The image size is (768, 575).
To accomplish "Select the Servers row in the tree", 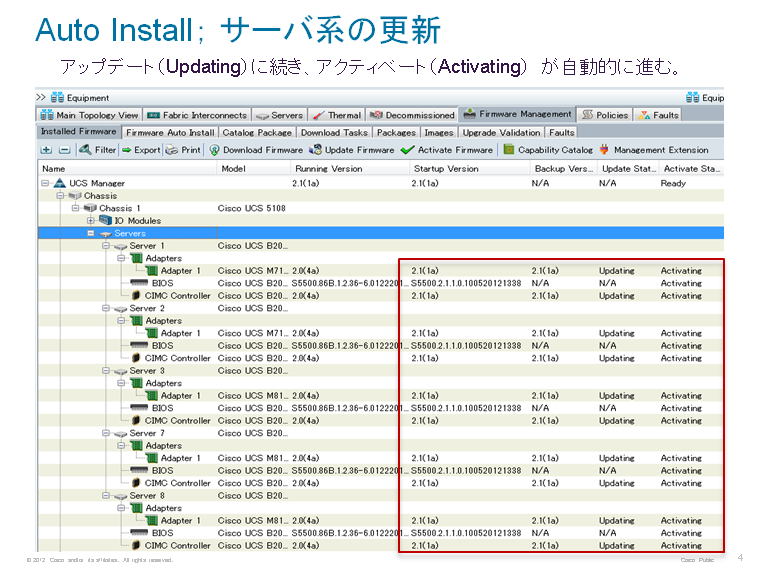I will [129, 233].
